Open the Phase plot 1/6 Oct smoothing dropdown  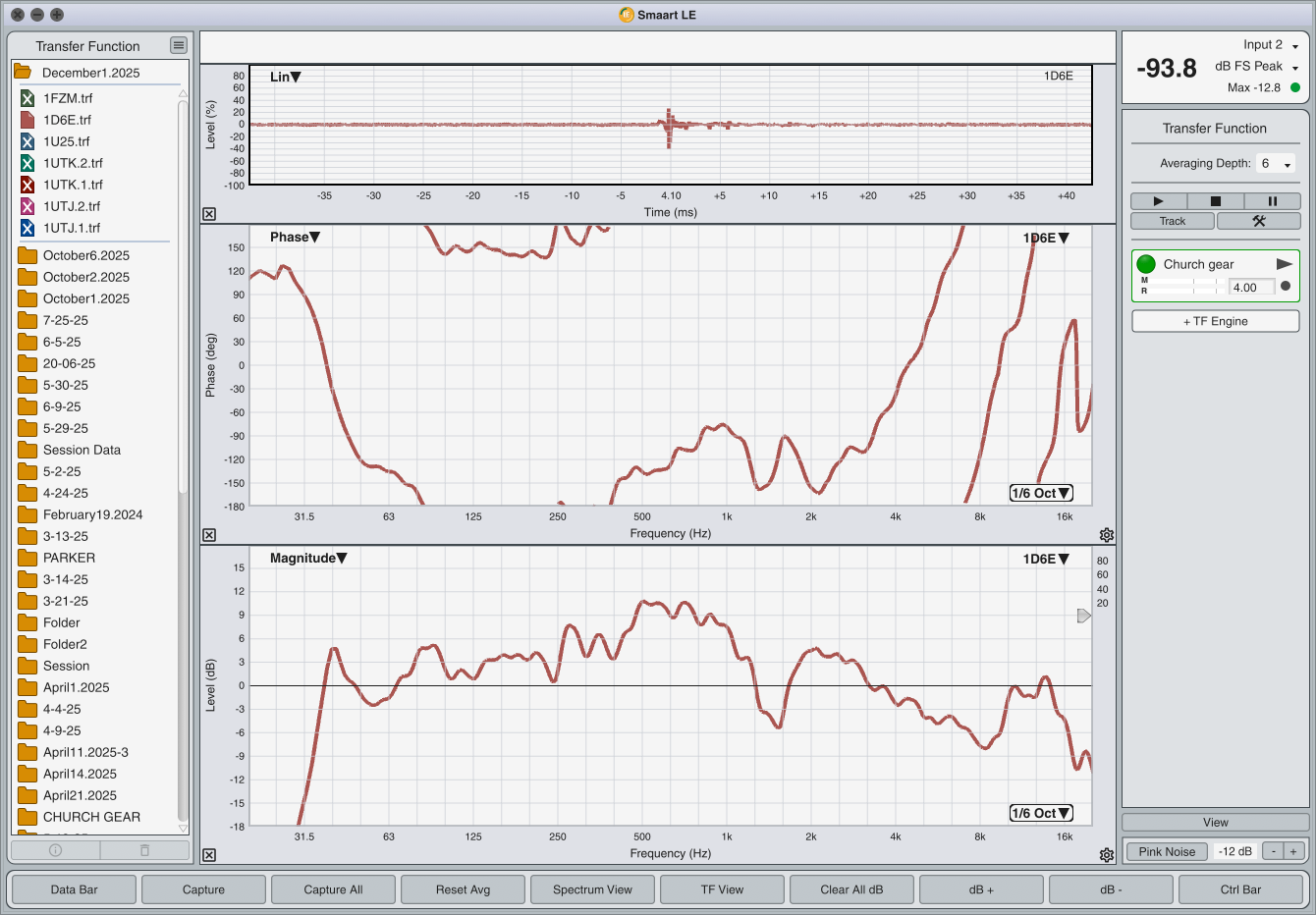pos(1041,493)
